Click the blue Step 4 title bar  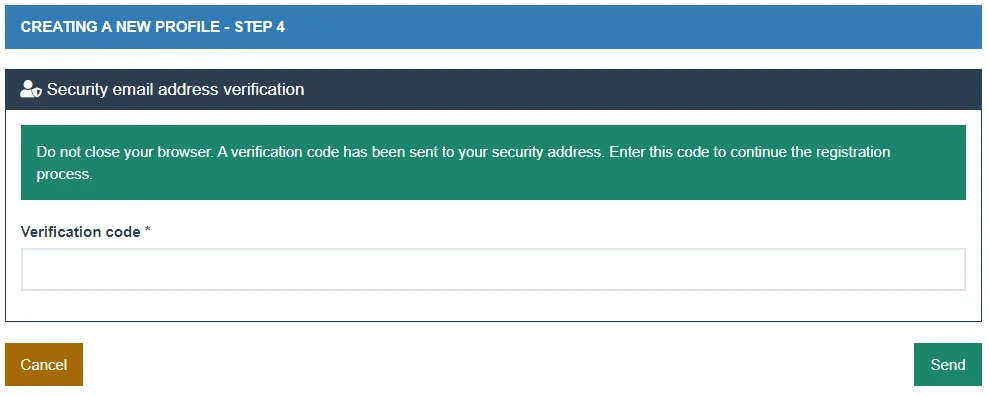click(493, 27)
